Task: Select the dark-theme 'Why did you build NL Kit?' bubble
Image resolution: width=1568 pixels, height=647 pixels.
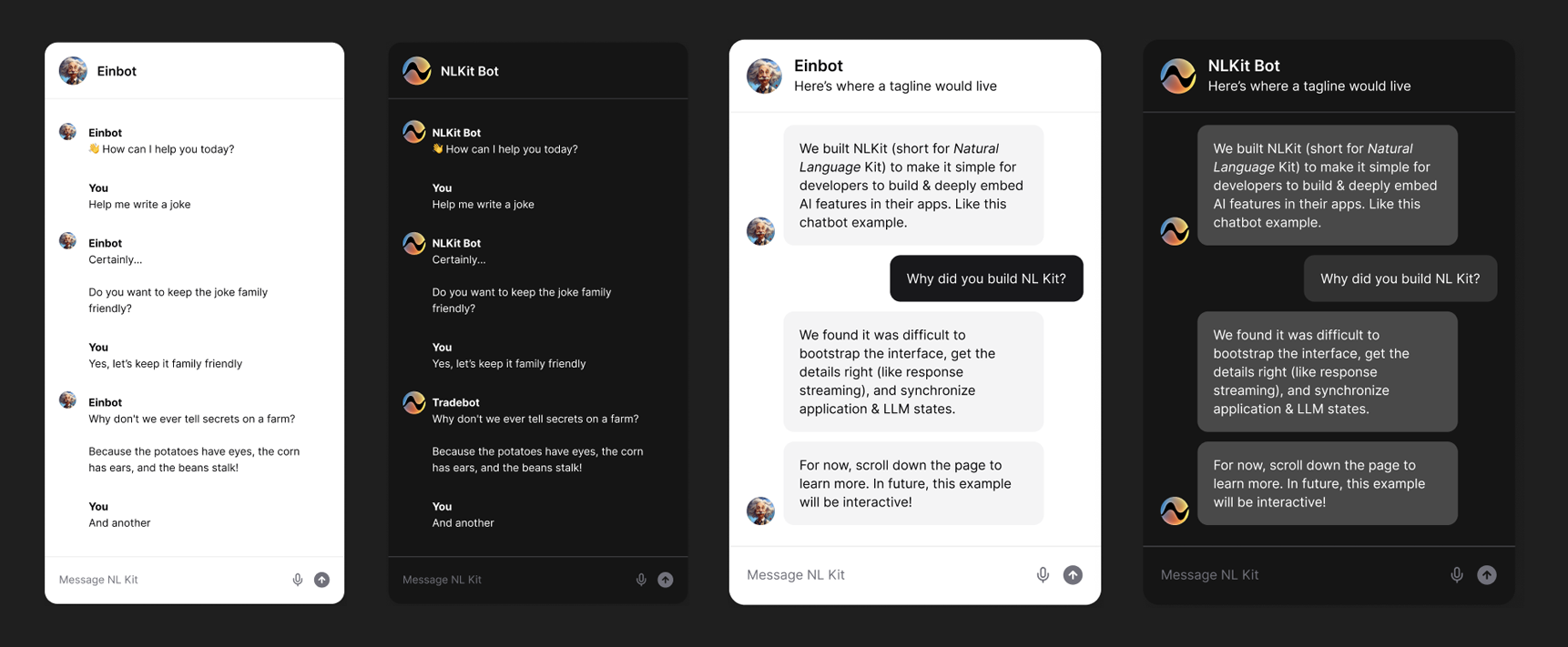Action: tap(1400, 278)
